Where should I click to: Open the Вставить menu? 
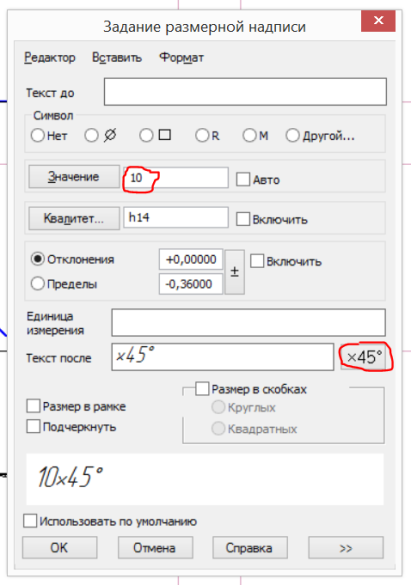117,58
